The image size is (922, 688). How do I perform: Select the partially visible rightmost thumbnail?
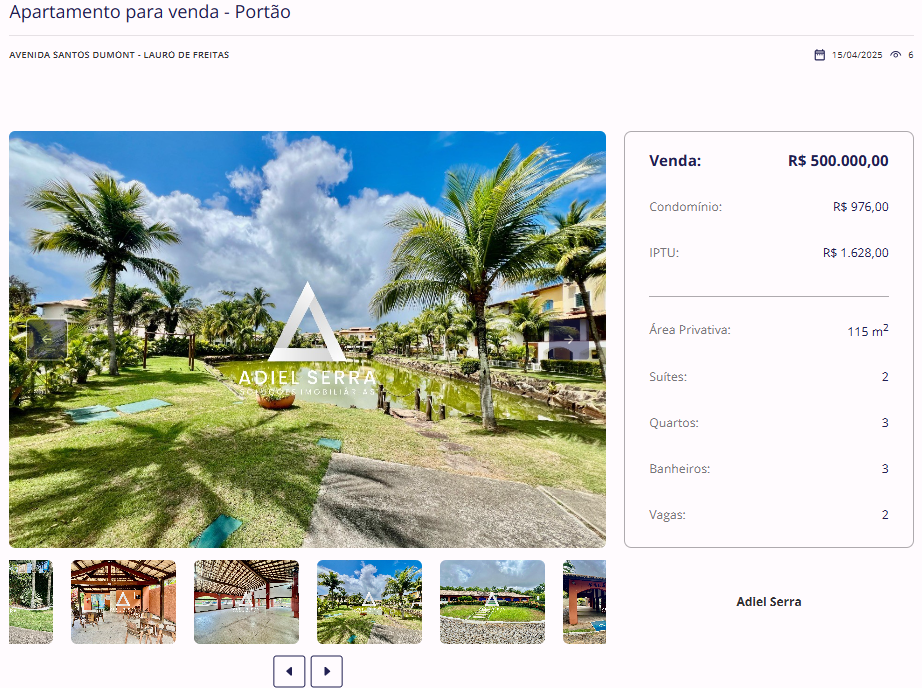(584, 602)
